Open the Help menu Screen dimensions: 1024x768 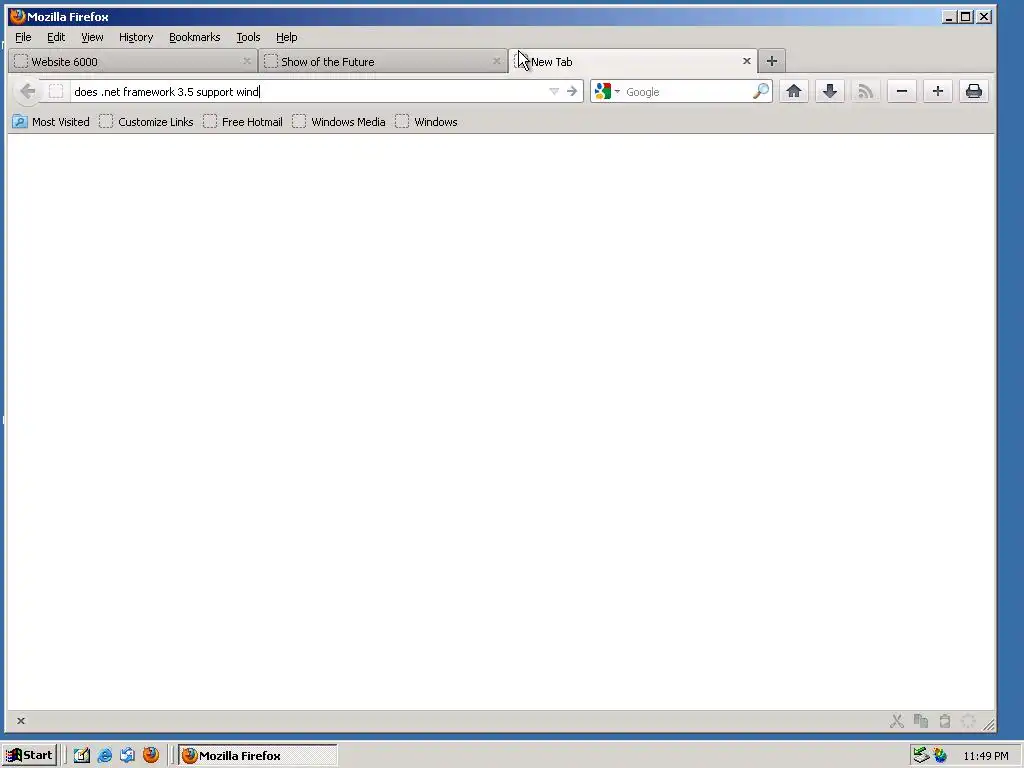pyautogui.click(x=286, y=37)
